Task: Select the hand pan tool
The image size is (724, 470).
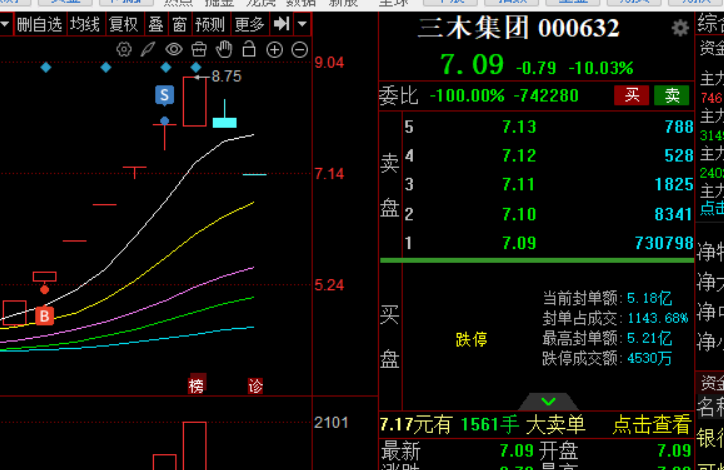Action: [x=224, y=49]
